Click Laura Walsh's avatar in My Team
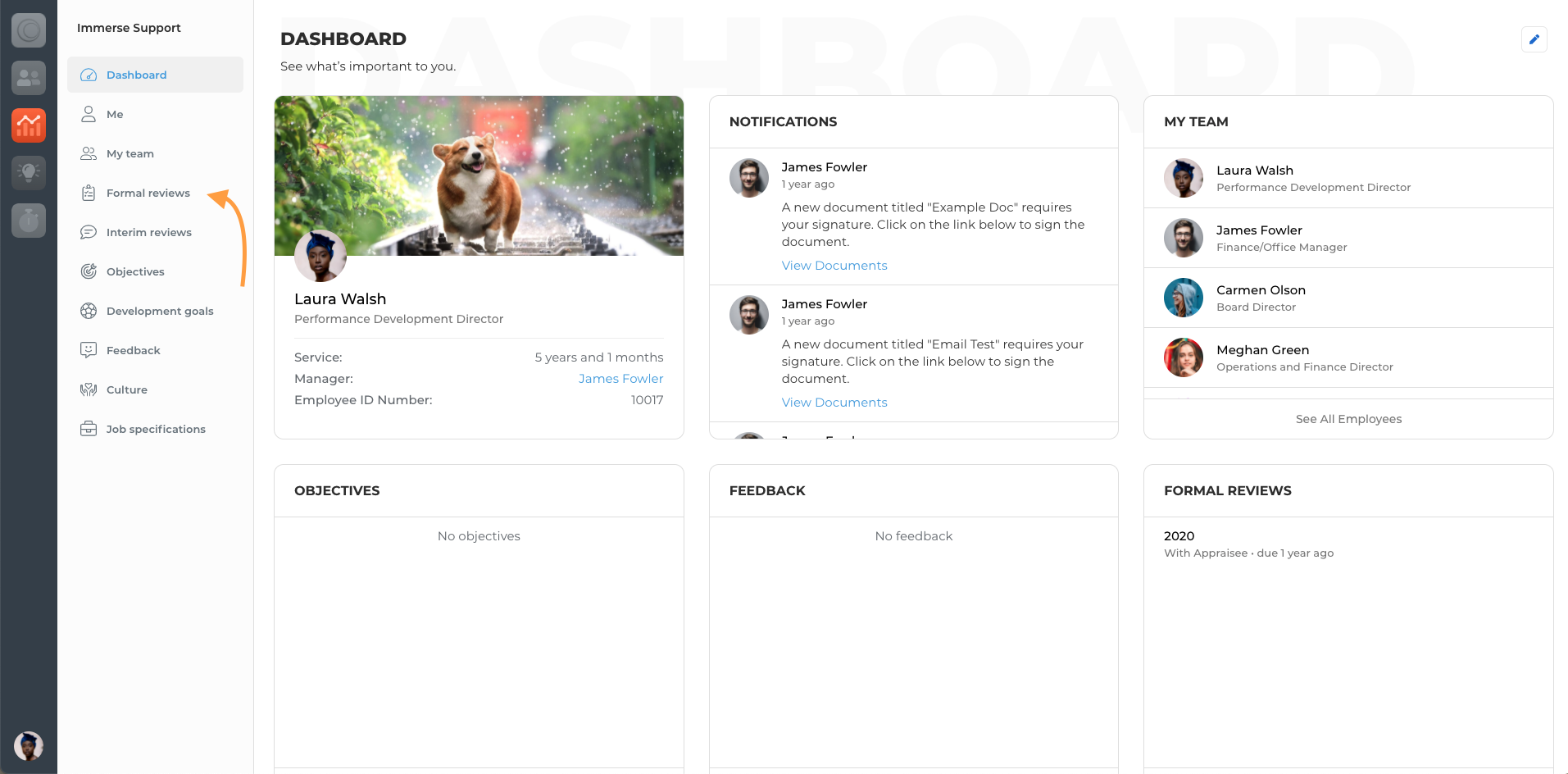1568x774 pixels. click(x=1184, y=178)
